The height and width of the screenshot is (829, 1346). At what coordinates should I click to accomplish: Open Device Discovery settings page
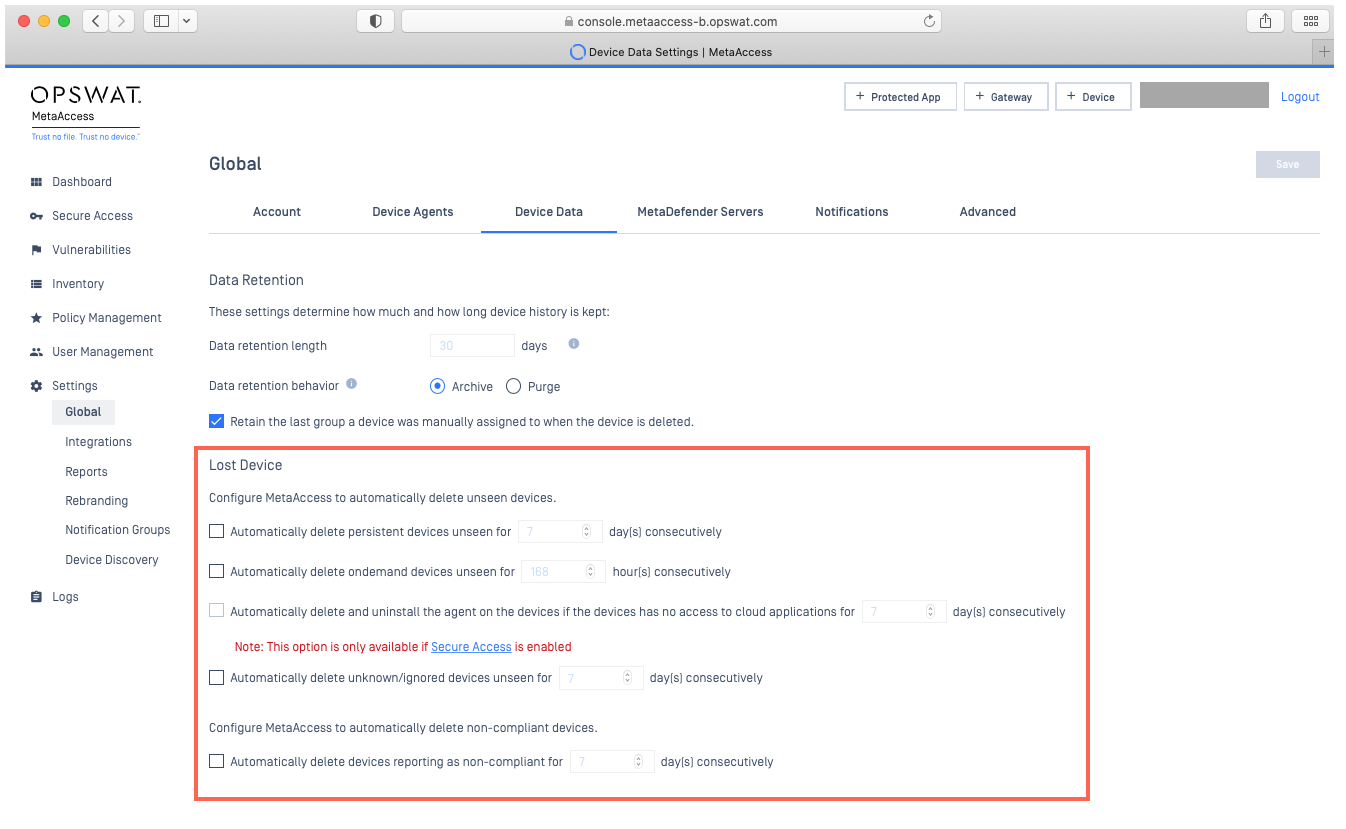(x=111, y=560)
